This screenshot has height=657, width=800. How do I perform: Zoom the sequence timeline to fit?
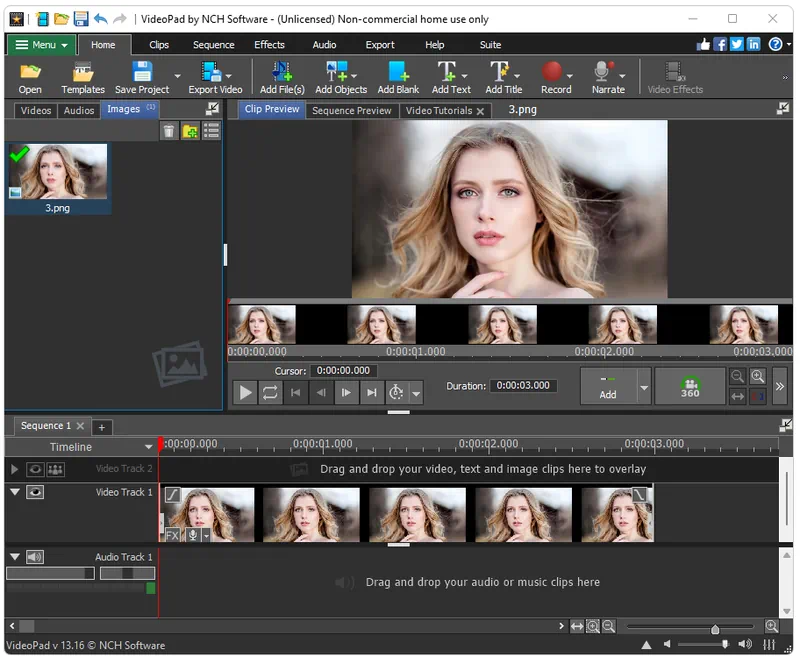(x=577, y=626)
